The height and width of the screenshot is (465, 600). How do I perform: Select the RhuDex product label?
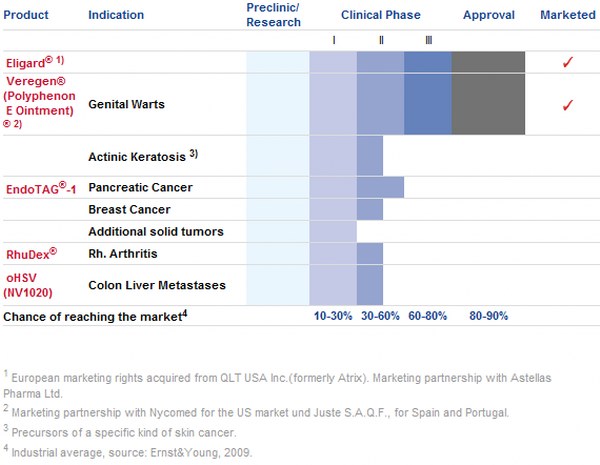click(31, 254)
